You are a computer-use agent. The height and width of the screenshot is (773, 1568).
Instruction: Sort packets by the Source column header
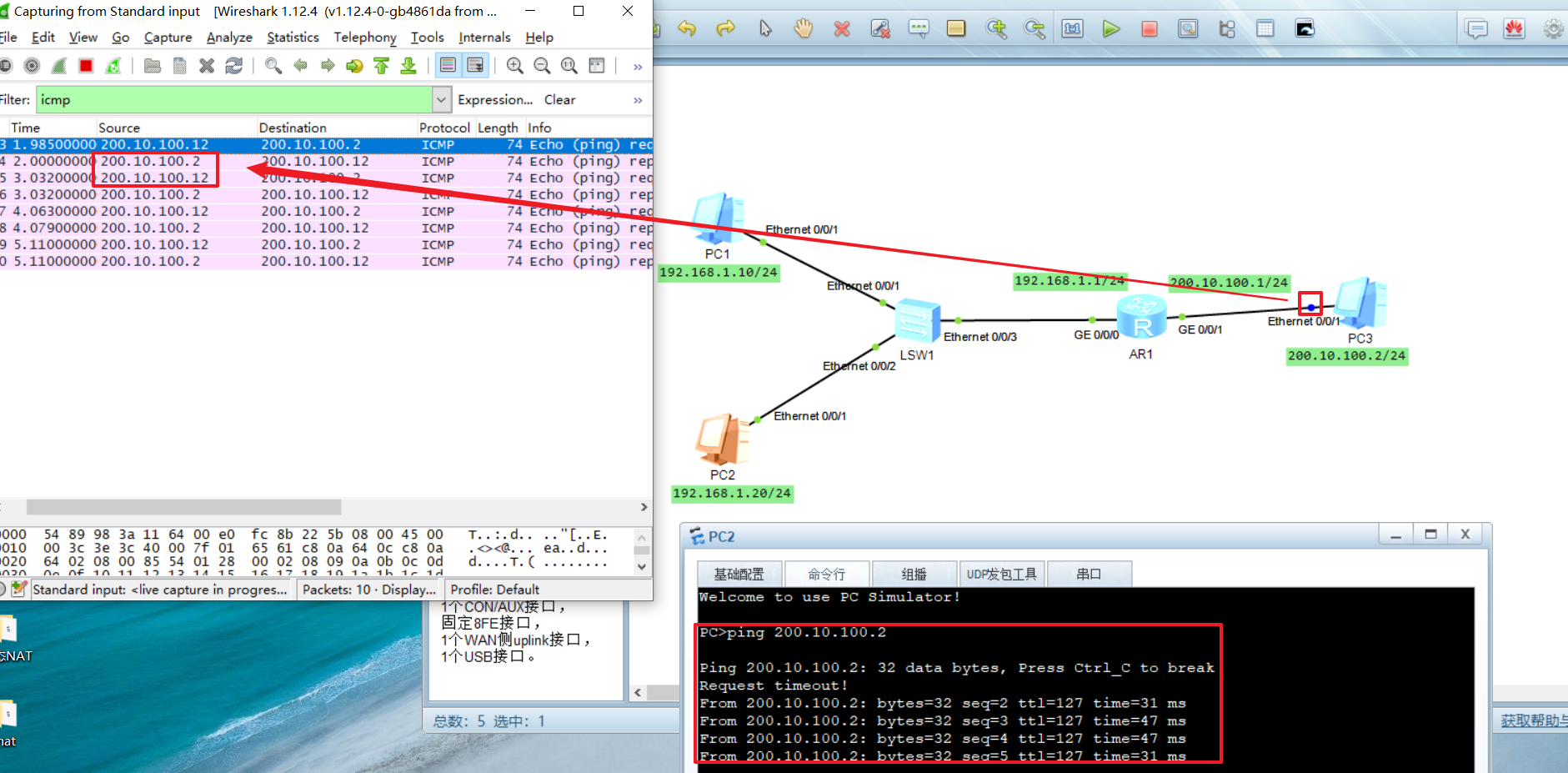[175, 128]
